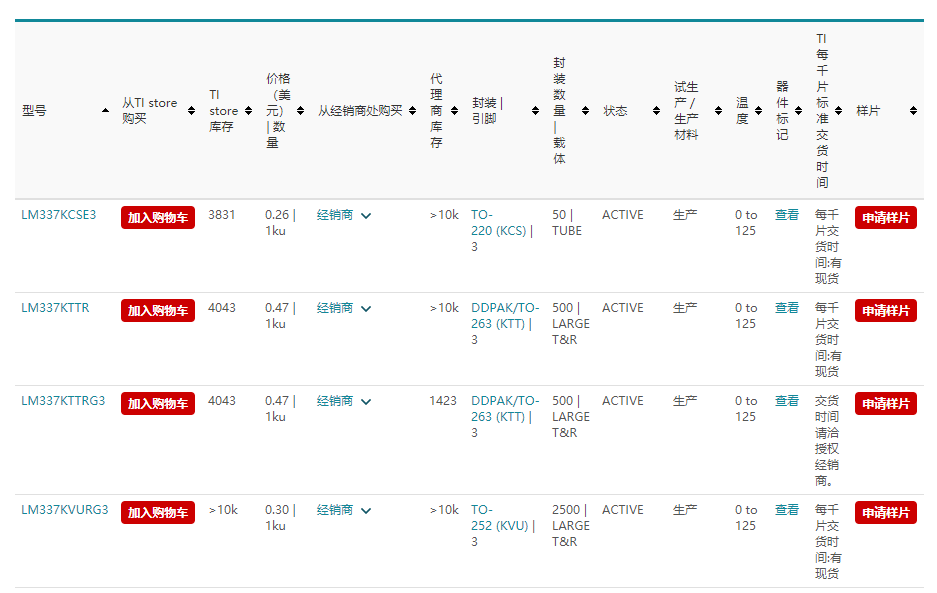Sort by 封装数量|载体 column
This screenshot has height=593, width=937.
pos(586,111)
